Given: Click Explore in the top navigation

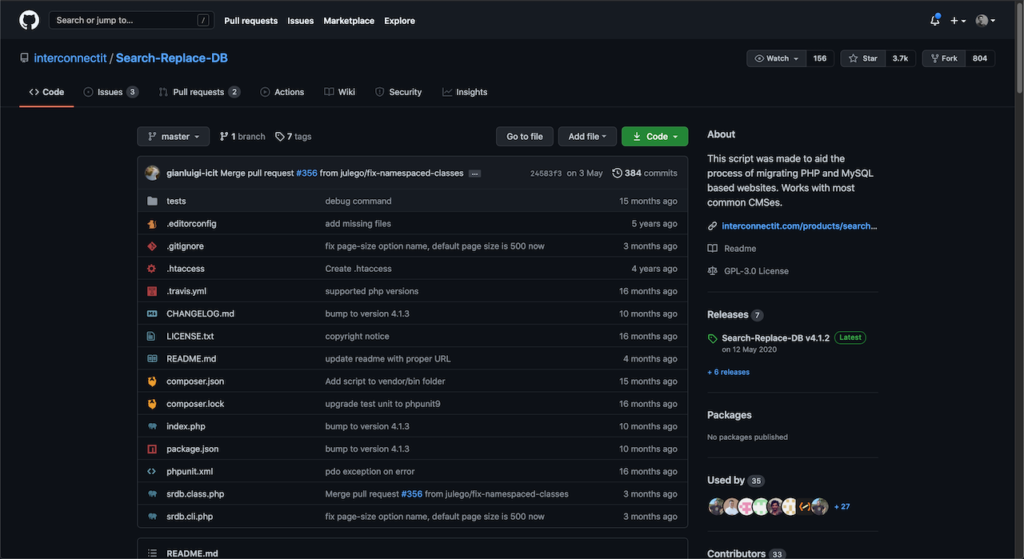Looking at the screenshot, I should 399,21.
